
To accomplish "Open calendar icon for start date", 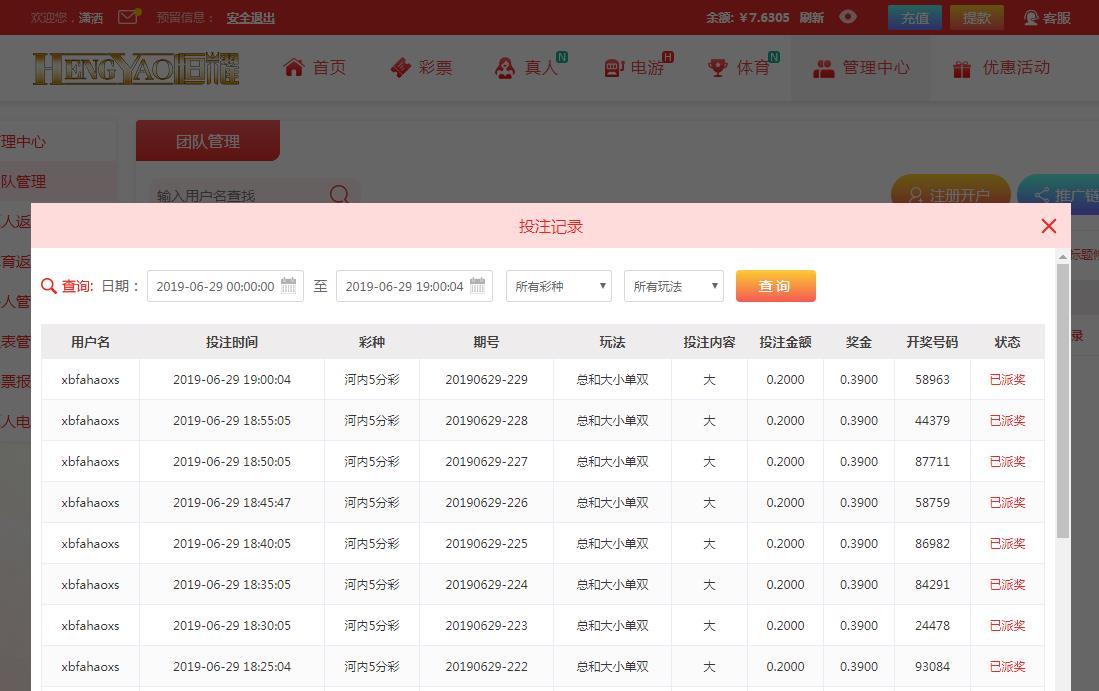I will (x=289, y=285).
